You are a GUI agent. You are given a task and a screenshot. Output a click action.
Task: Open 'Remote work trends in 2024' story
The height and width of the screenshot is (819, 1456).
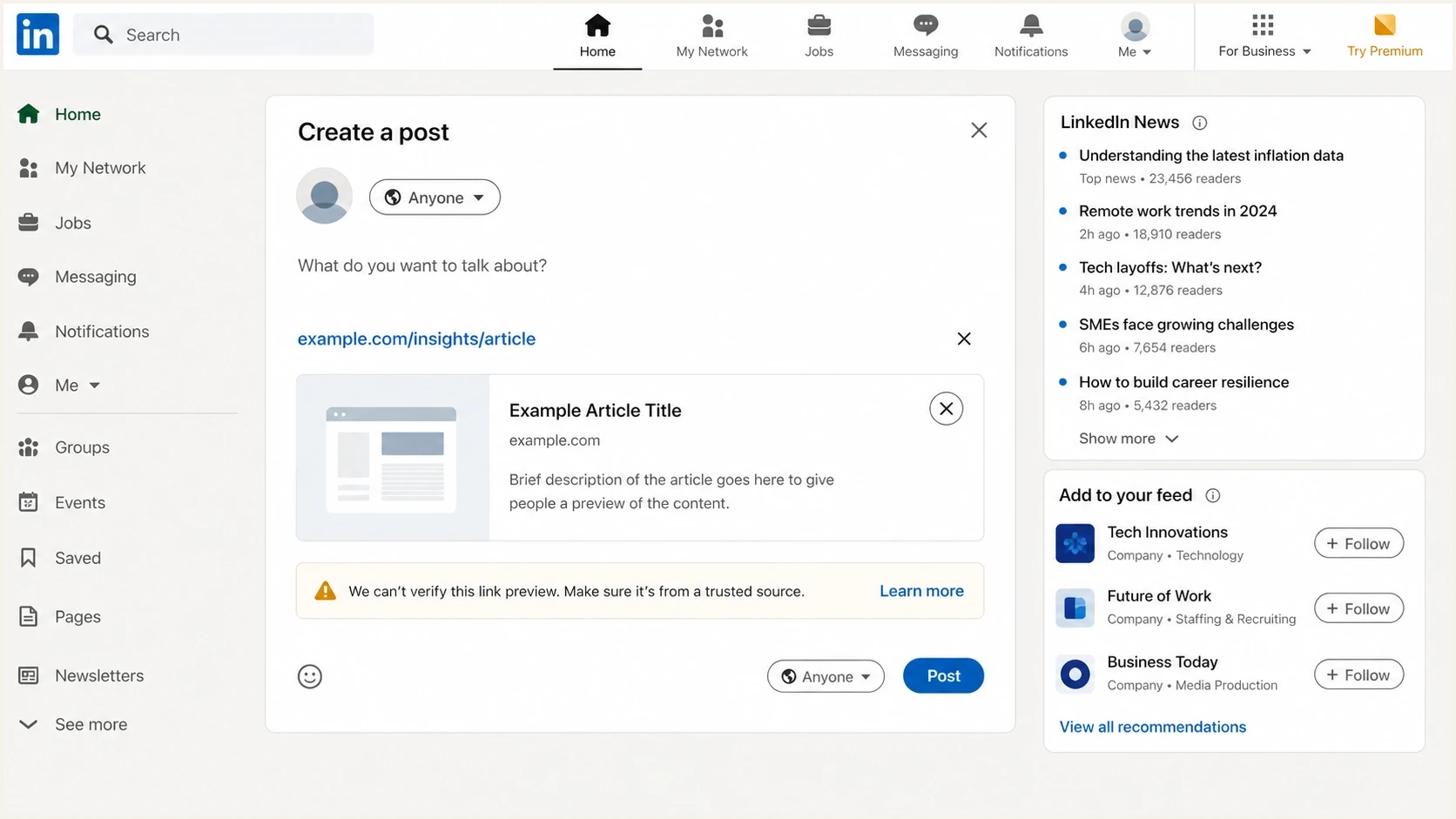tap(1177, 211)
